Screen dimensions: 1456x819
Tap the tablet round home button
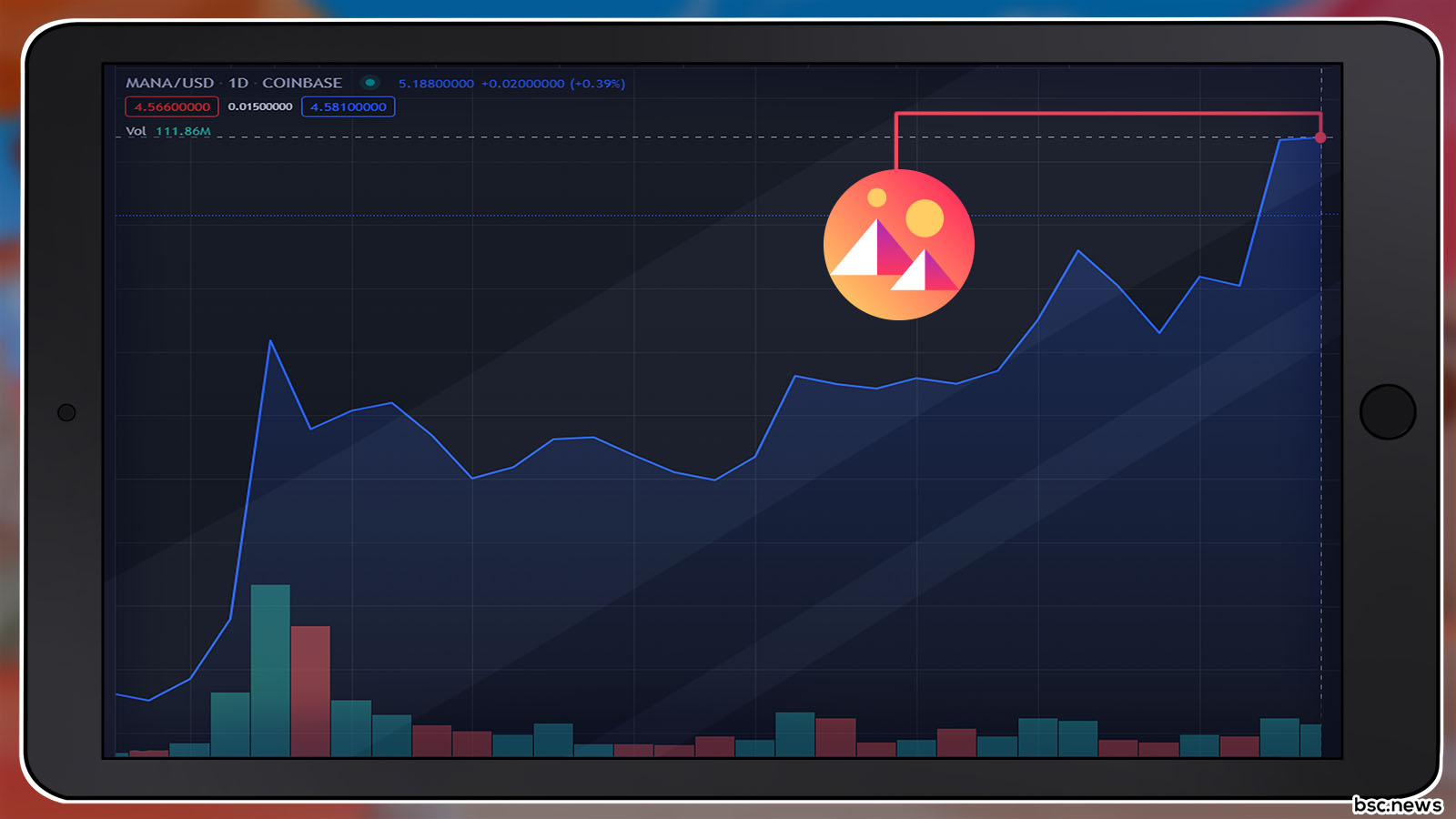tap(1388, 412)
